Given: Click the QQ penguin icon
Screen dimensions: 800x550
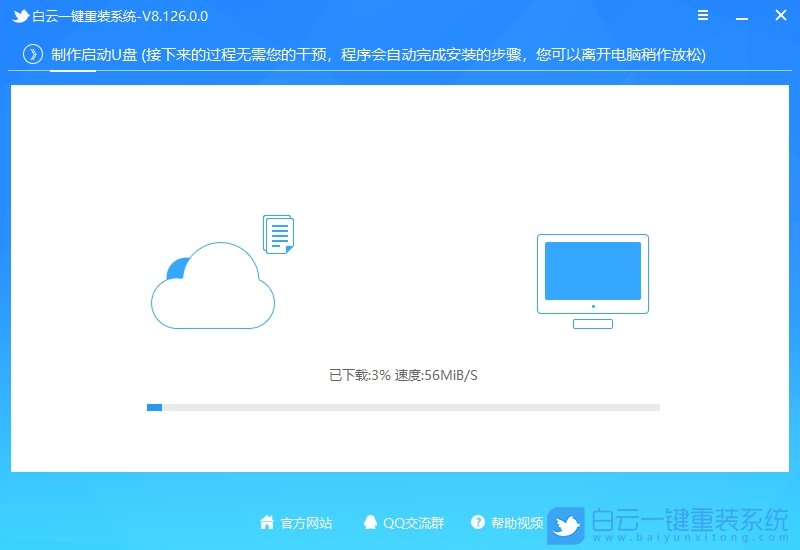Looking at the screenshot, I should (370, 522).
